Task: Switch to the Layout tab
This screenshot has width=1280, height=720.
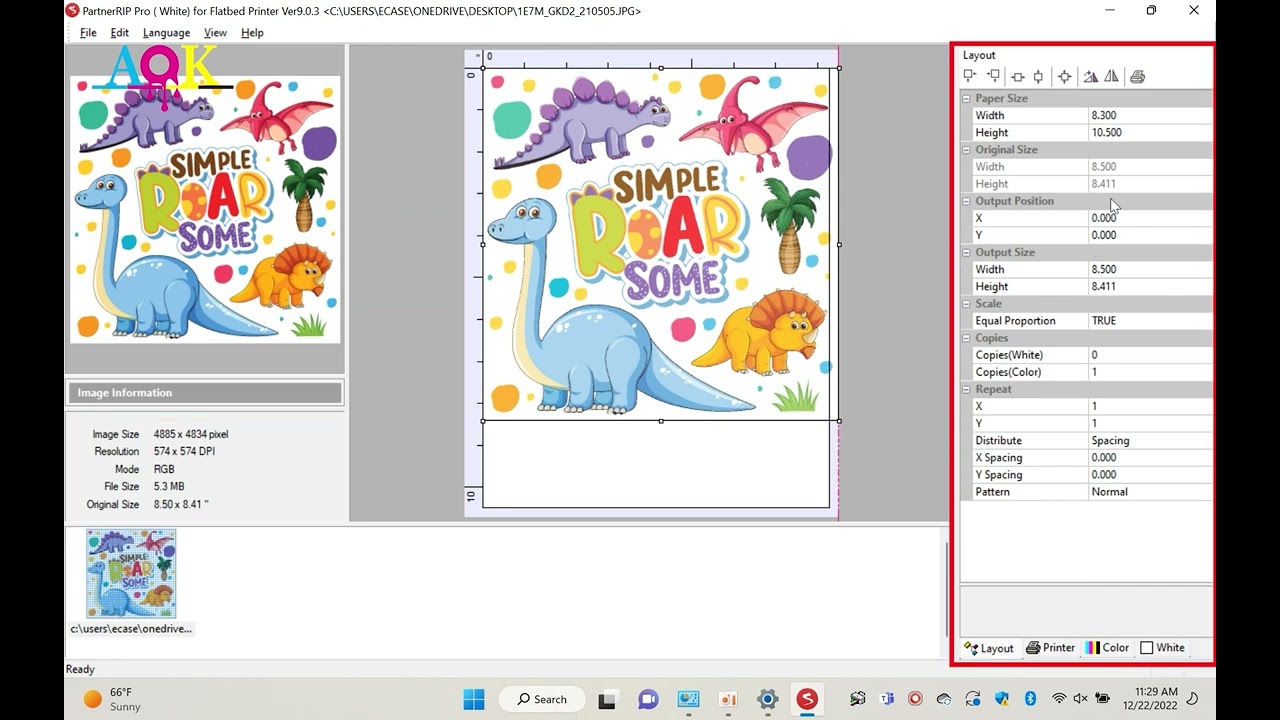Action: click(x=989, y=648)
